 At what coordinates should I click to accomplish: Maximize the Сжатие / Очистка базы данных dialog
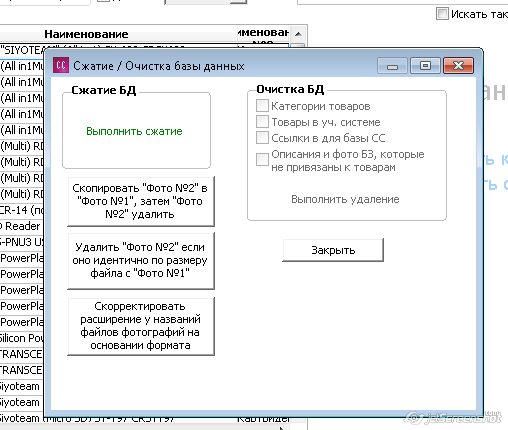click(425, 65)
